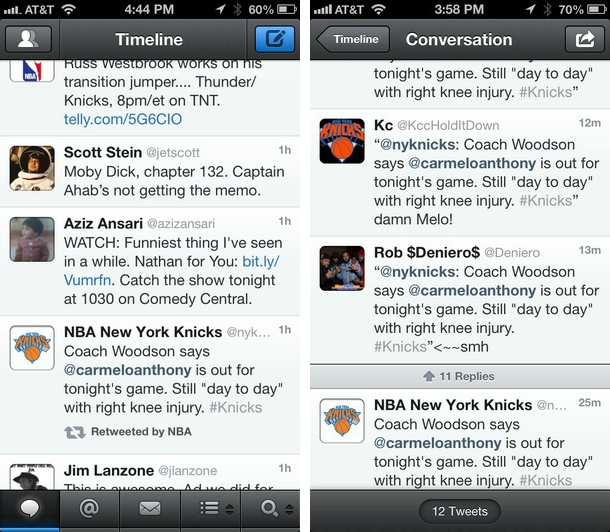610x532 pixels.
Task: Select the Timeline speech bubble tab
Action: point(29,508)
